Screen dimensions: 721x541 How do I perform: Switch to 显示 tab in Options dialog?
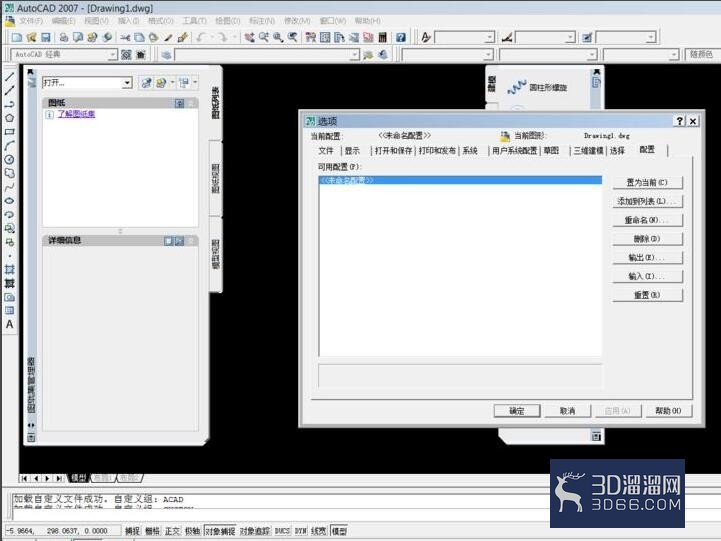352,150
